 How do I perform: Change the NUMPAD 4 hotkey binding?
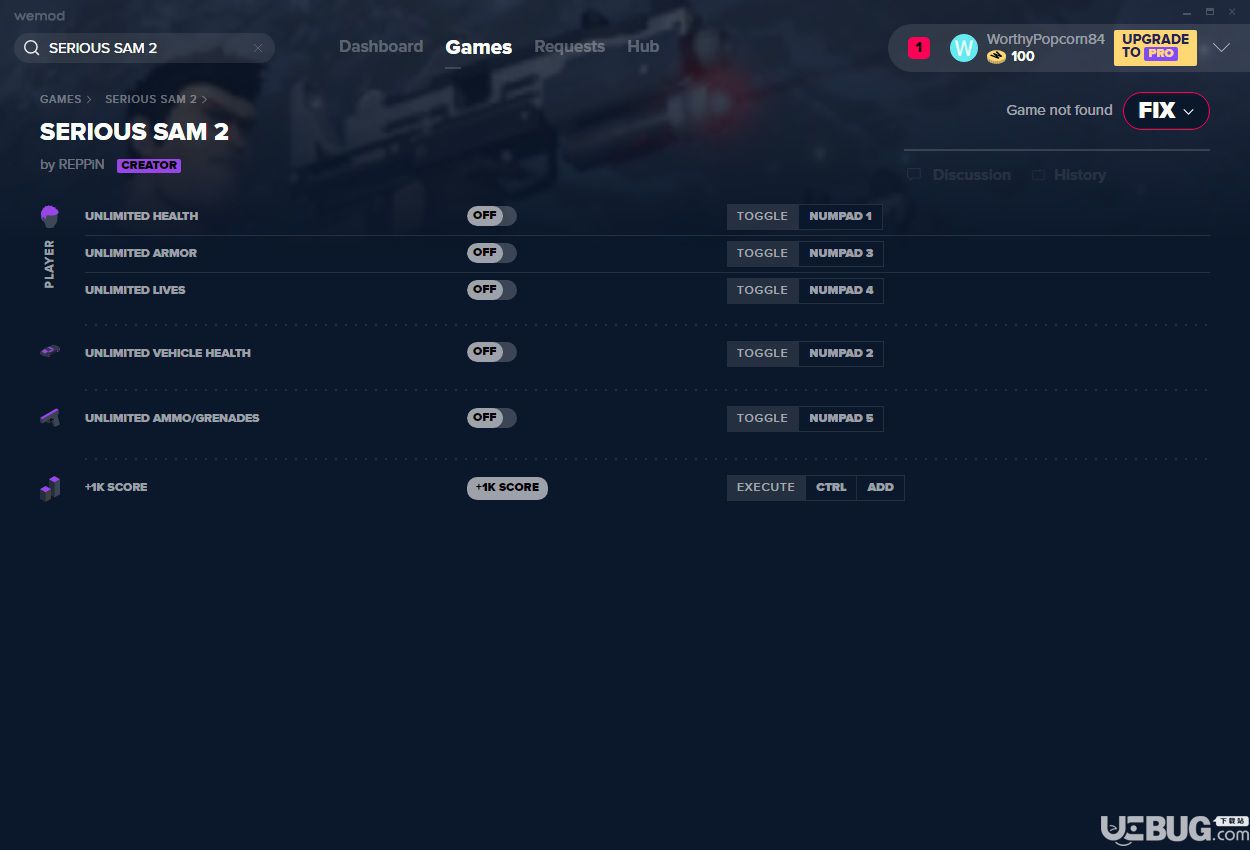tap(841, 290)
